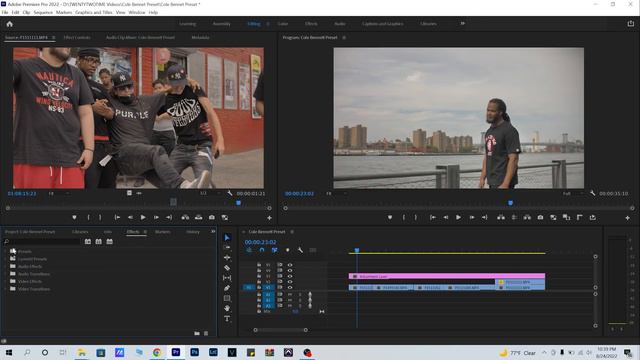Image resolution: width=640 pixels, height=360 pixels.
Task: Switch to the Markers panel tab
Action: pos(162,231)
